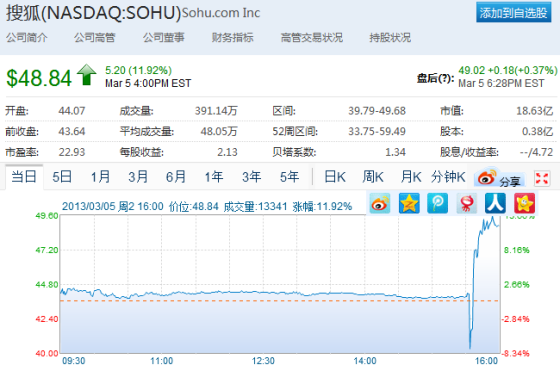Share using the blue Tencent Weibo icon
560x365 pixels.
pyautogui.click(x=438, y=203)
